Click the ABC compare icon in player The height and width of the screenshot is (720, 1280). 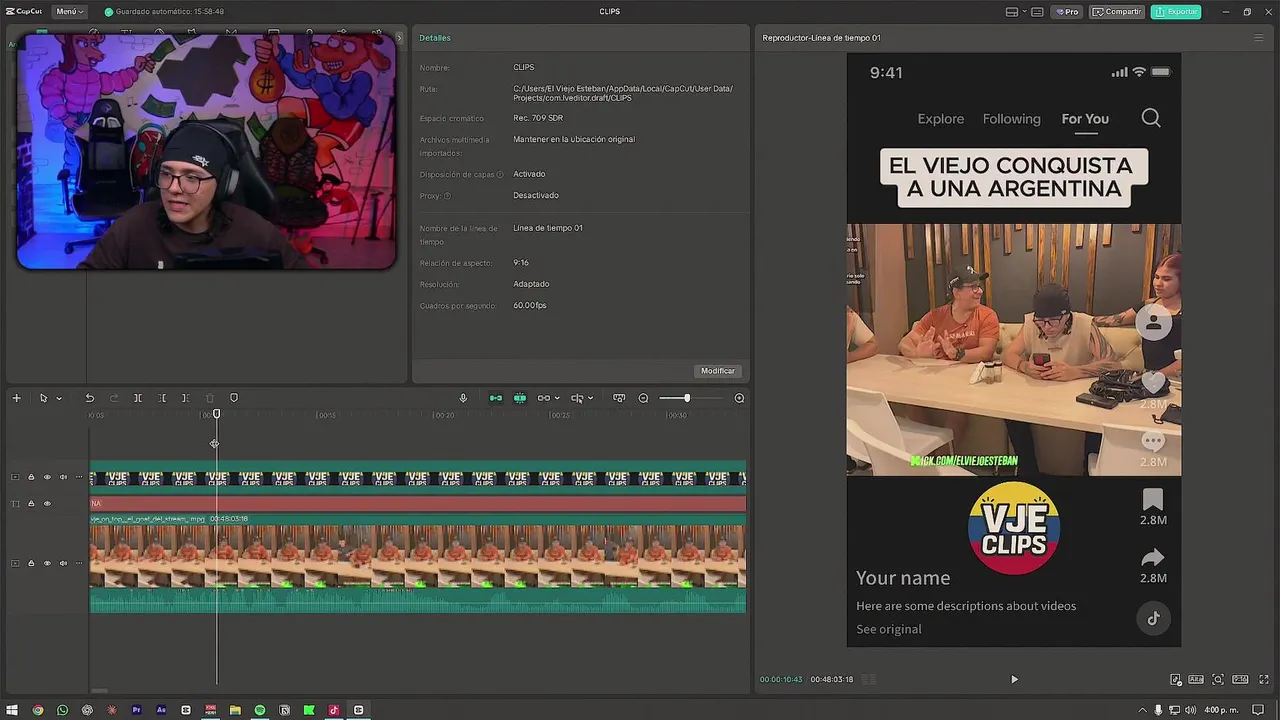coord(1196,679)
